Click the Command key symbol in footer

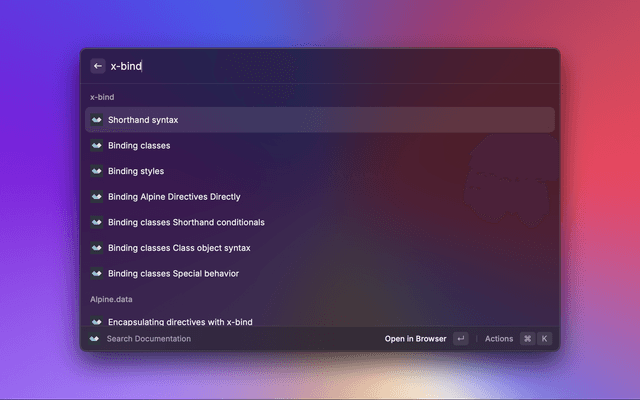(527, 339)
